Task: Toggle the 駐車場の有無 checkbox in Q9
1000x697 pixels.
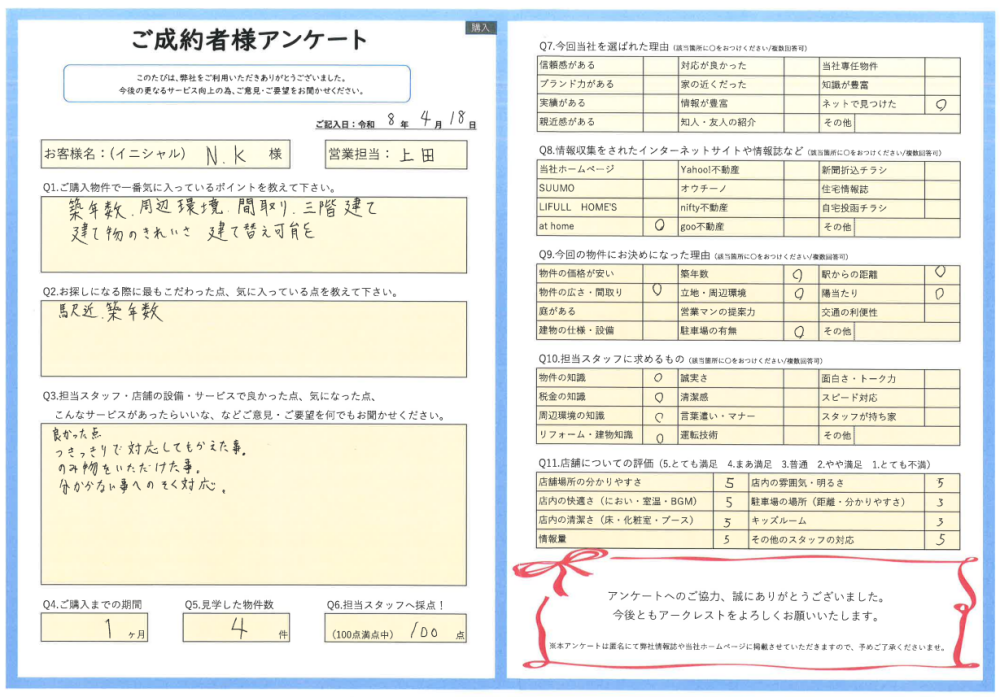Action: tap(799, 330)
